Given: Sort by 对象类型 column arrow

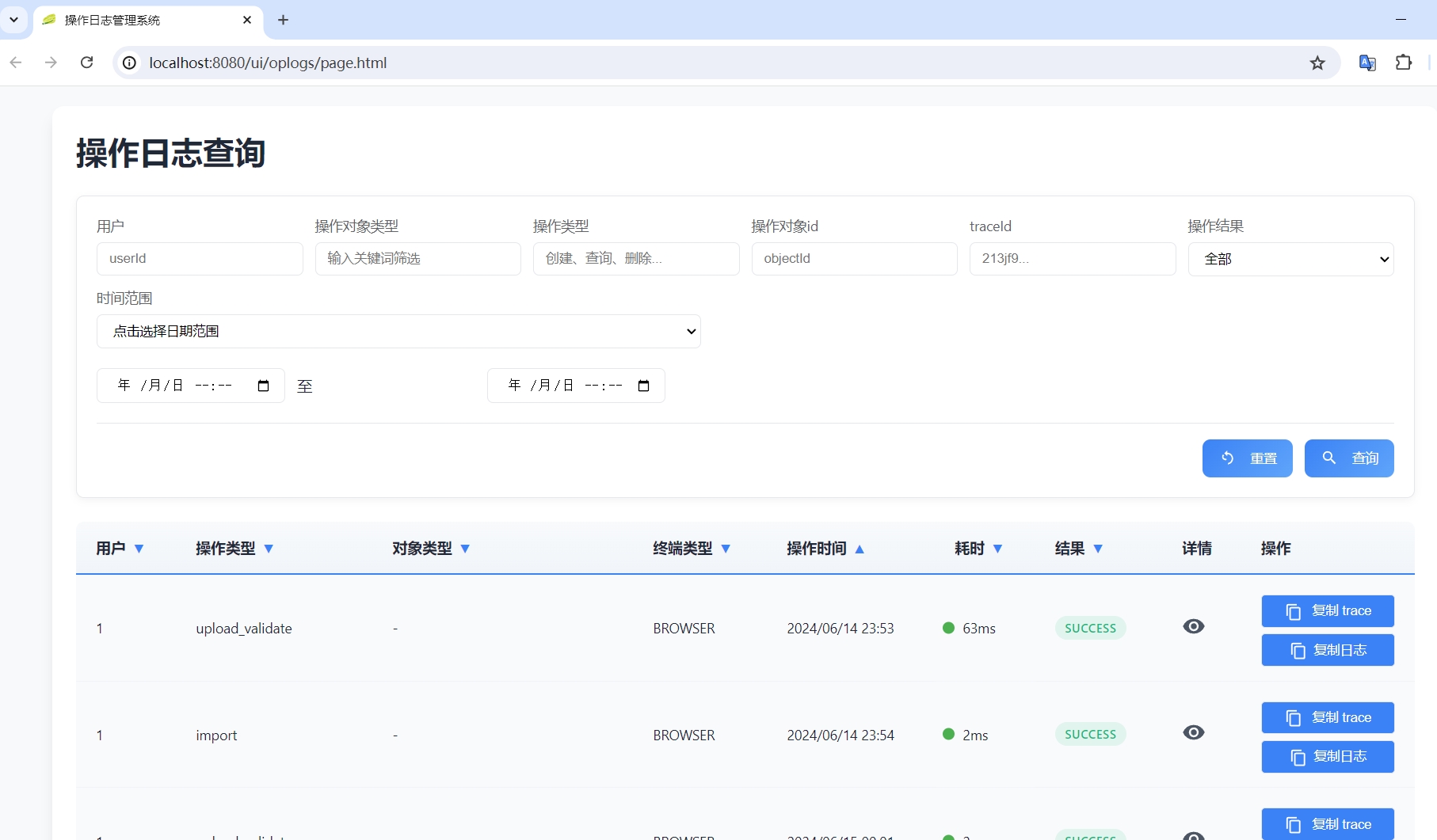Looking at the screenshot, I should point(465,549).
